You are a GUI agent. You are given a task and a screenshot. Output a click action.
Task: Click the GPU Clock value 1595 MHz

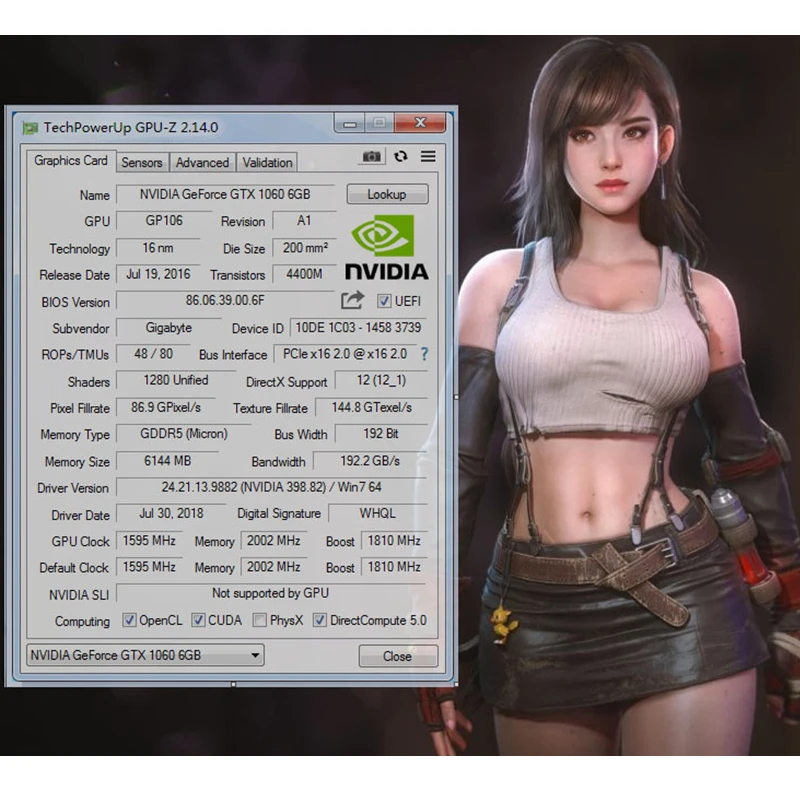(x=149, y=541)
